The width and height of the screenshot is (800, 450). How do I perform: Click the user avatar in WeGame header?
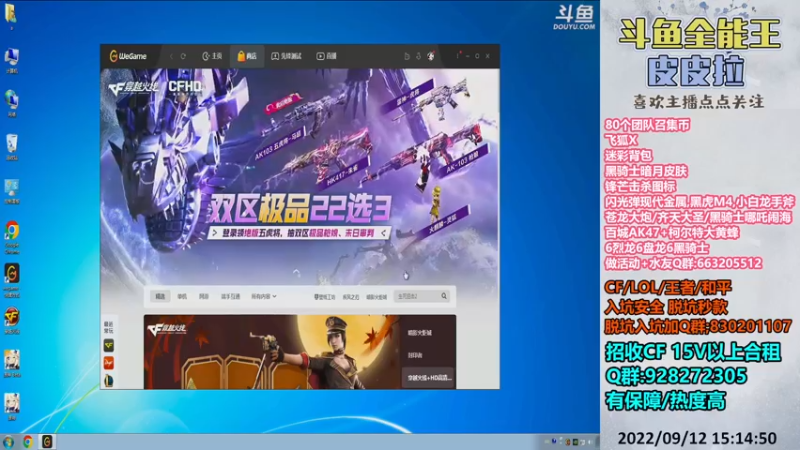coord(431,56)
